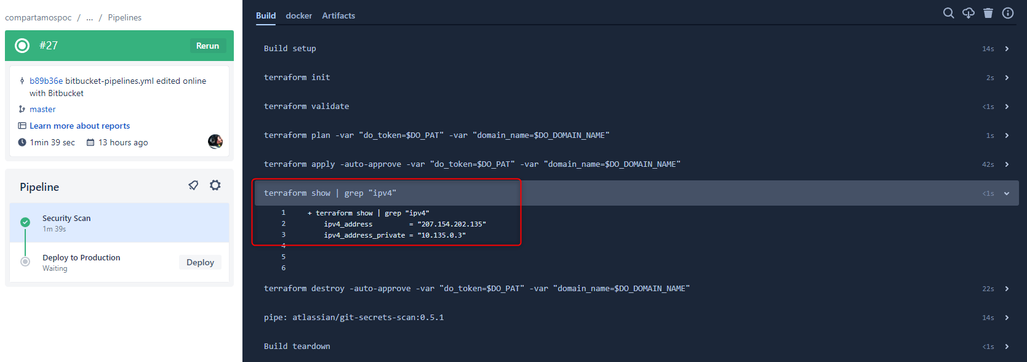
Task: Click the waiting status icon of Deploy to Production
Action: (x=25, y=262)
